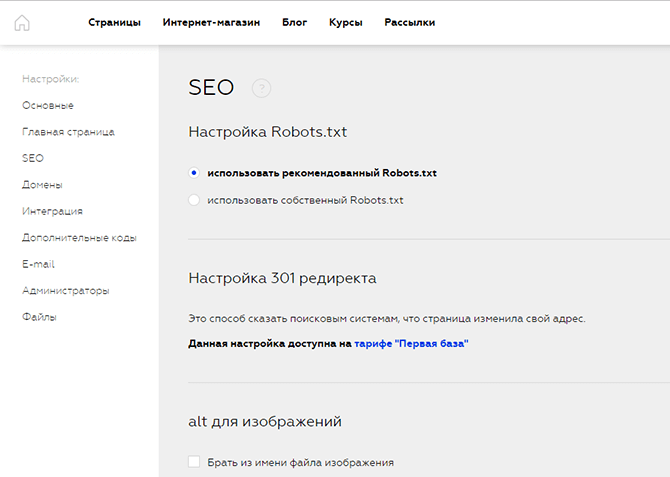Open E-mail settings in sidebar
Image resolution: width=670 pixels, height=477 pixels.
(x=38, y=264)
